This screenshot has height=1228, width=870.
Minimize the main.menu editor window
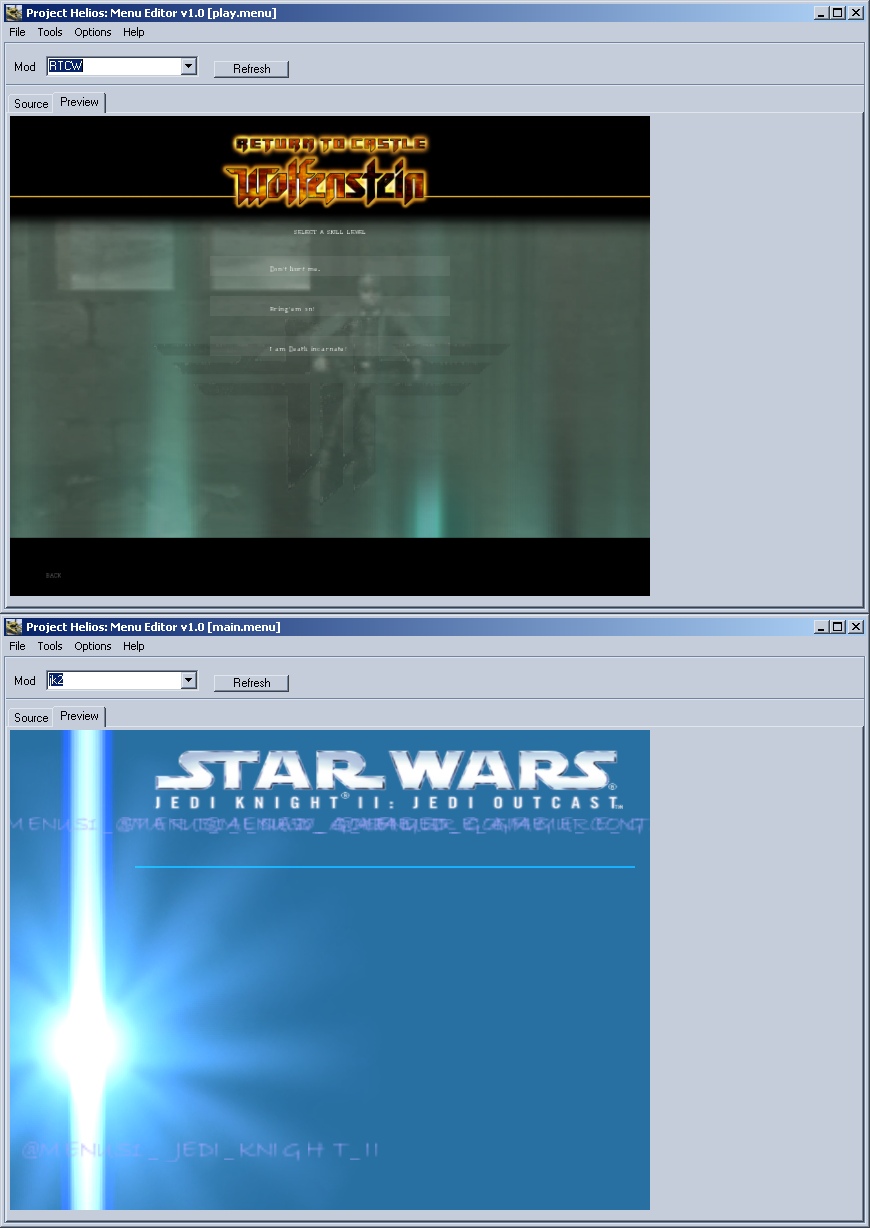pyautogui.click(x=821, y=627)
